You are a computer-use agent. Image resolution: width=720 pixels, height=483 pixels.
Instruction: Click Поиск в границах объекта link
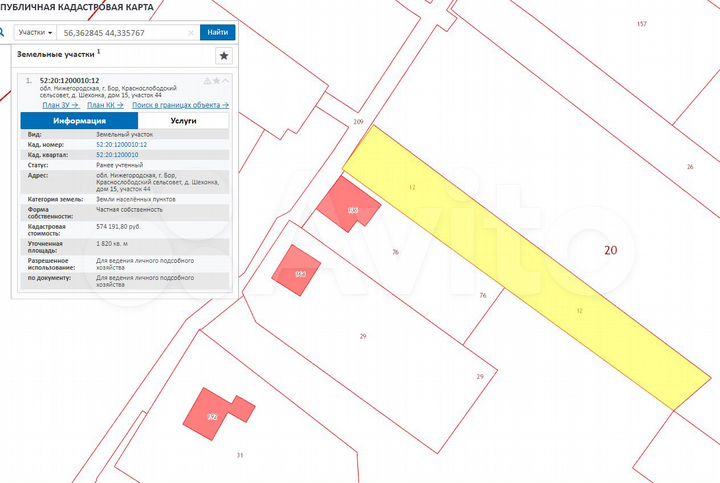[x=180, y=104]
